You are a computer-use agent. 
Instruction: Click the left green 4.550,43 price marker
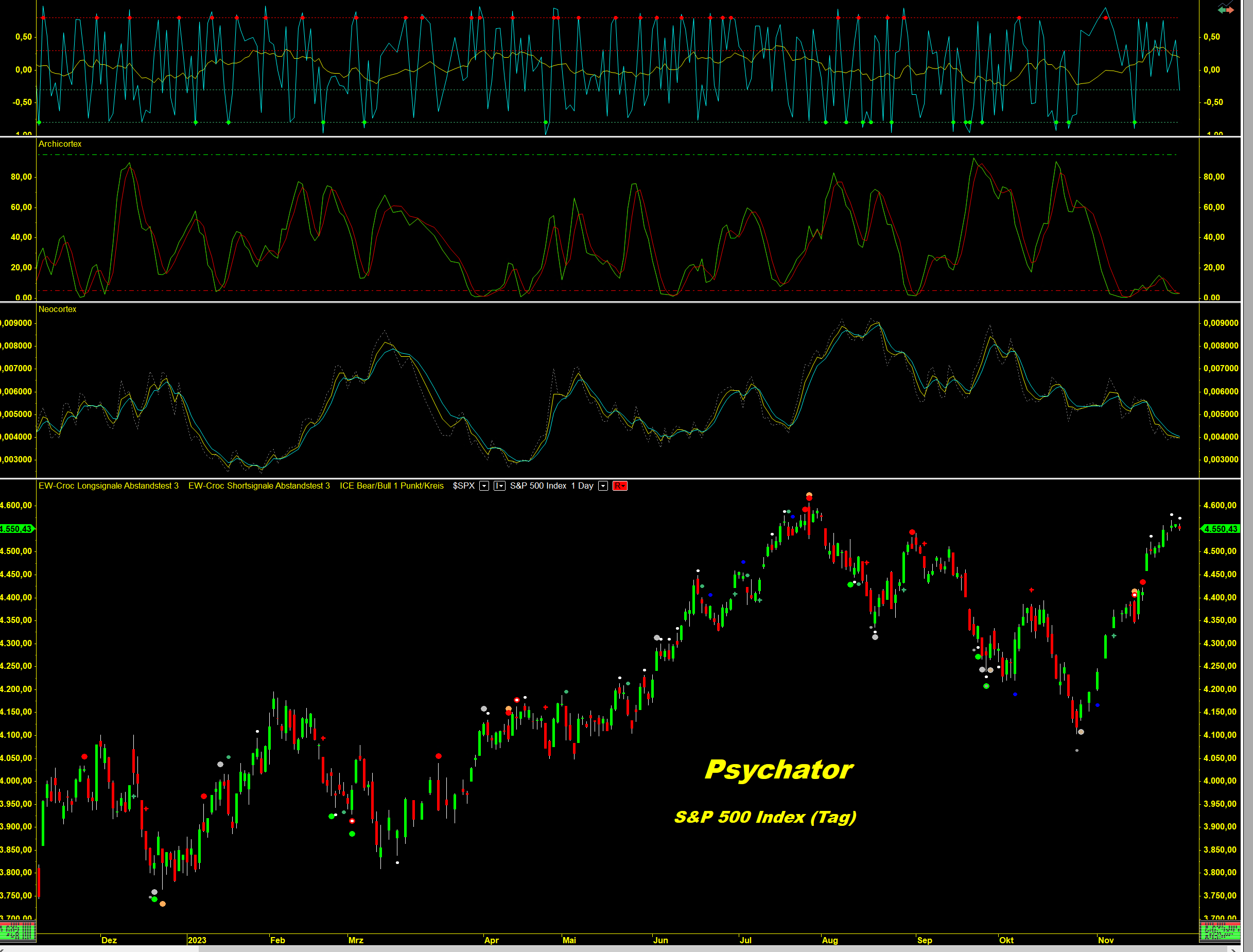17,529
